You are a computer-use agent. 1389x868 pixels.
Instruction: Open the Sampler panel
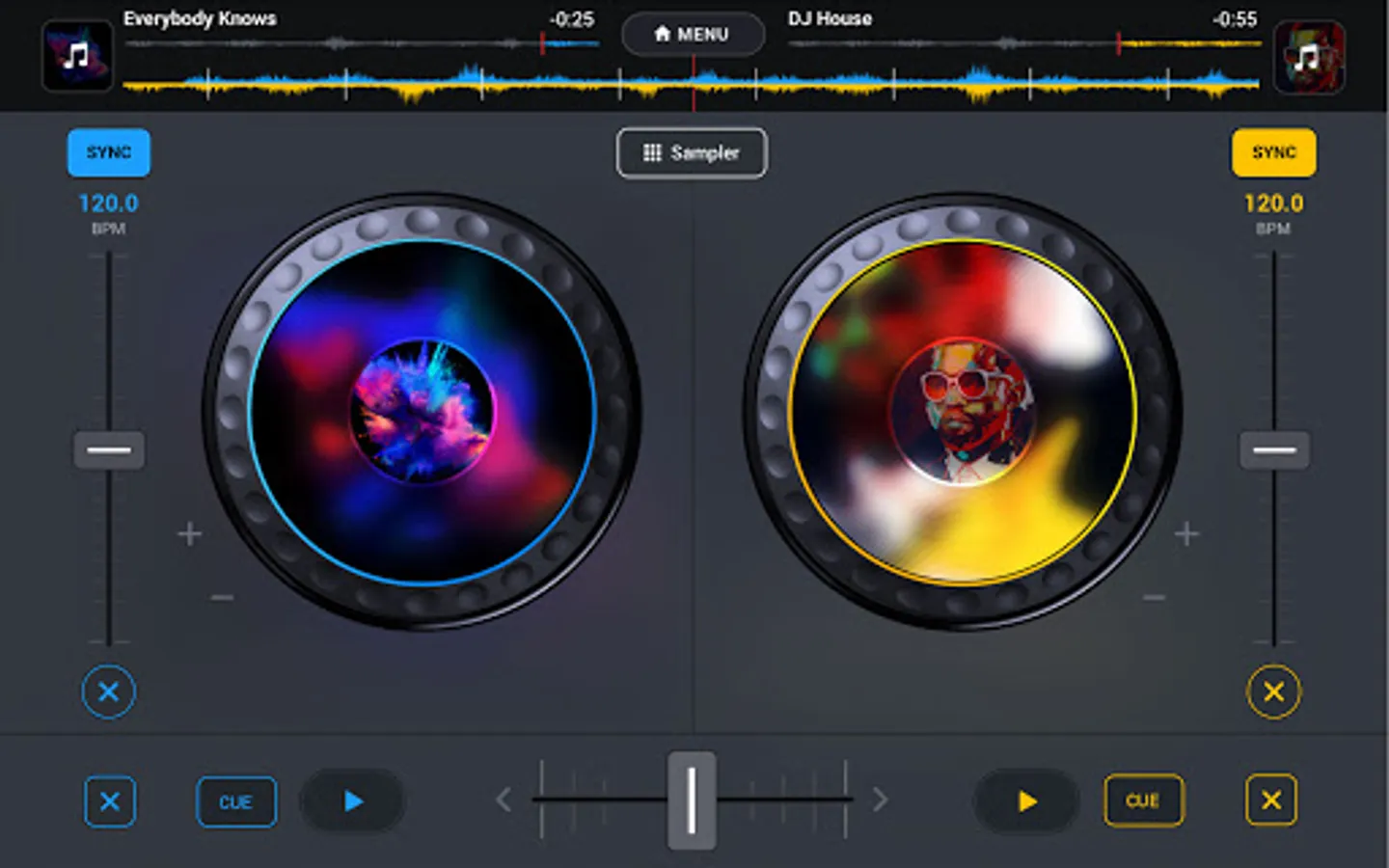[x=692, y=152]
